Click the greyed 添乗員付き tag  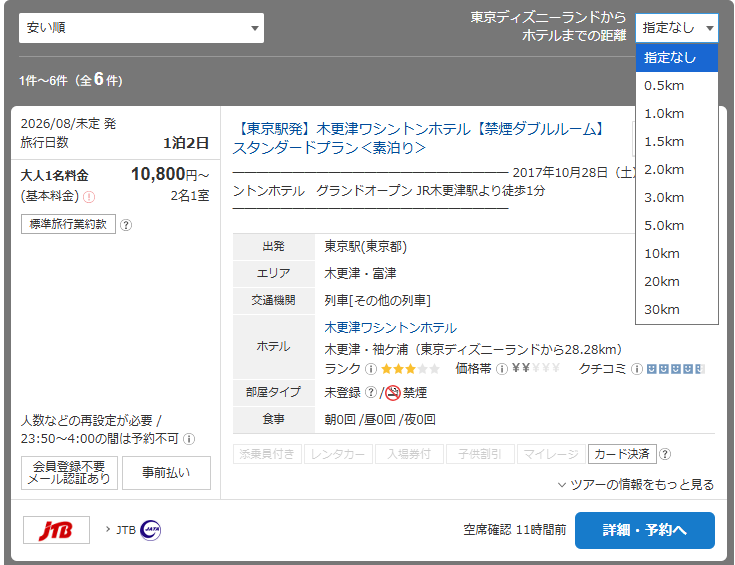pos(267,454)
